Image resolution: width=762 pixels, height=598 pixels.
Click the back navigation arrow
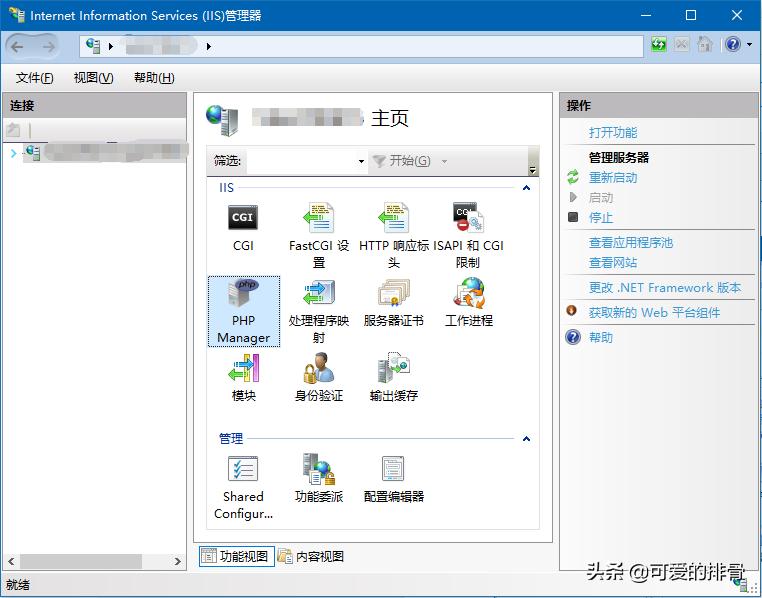pos(17,47)
